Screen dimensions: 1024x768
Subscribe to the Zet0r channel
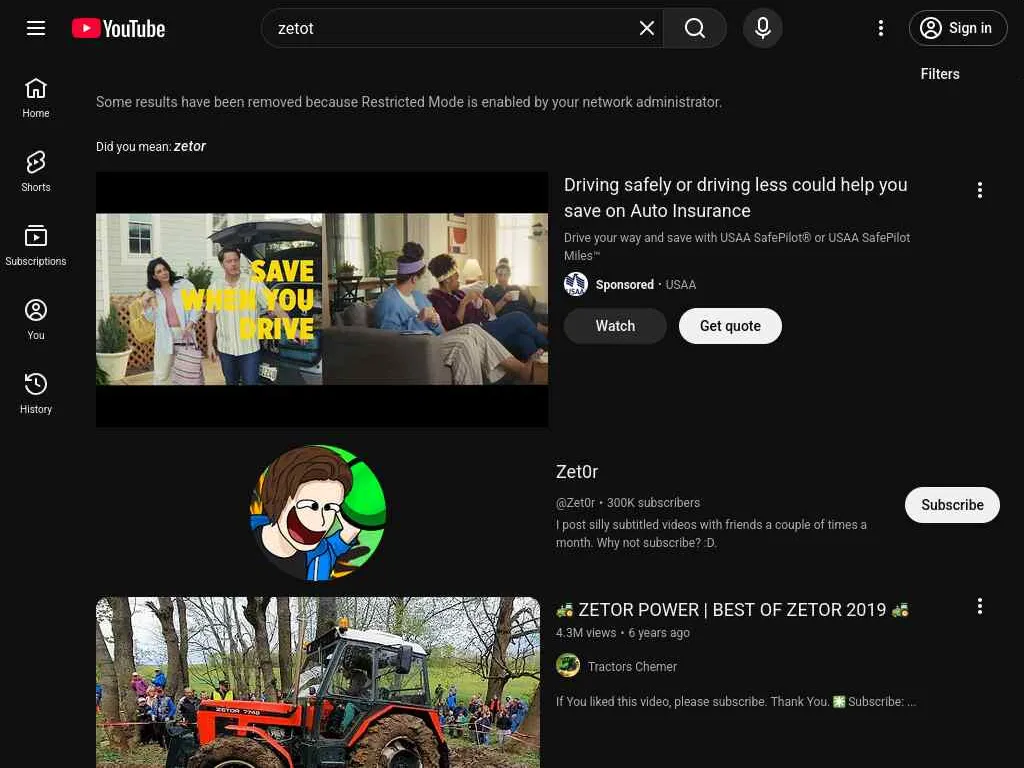[x=952, y=505]
